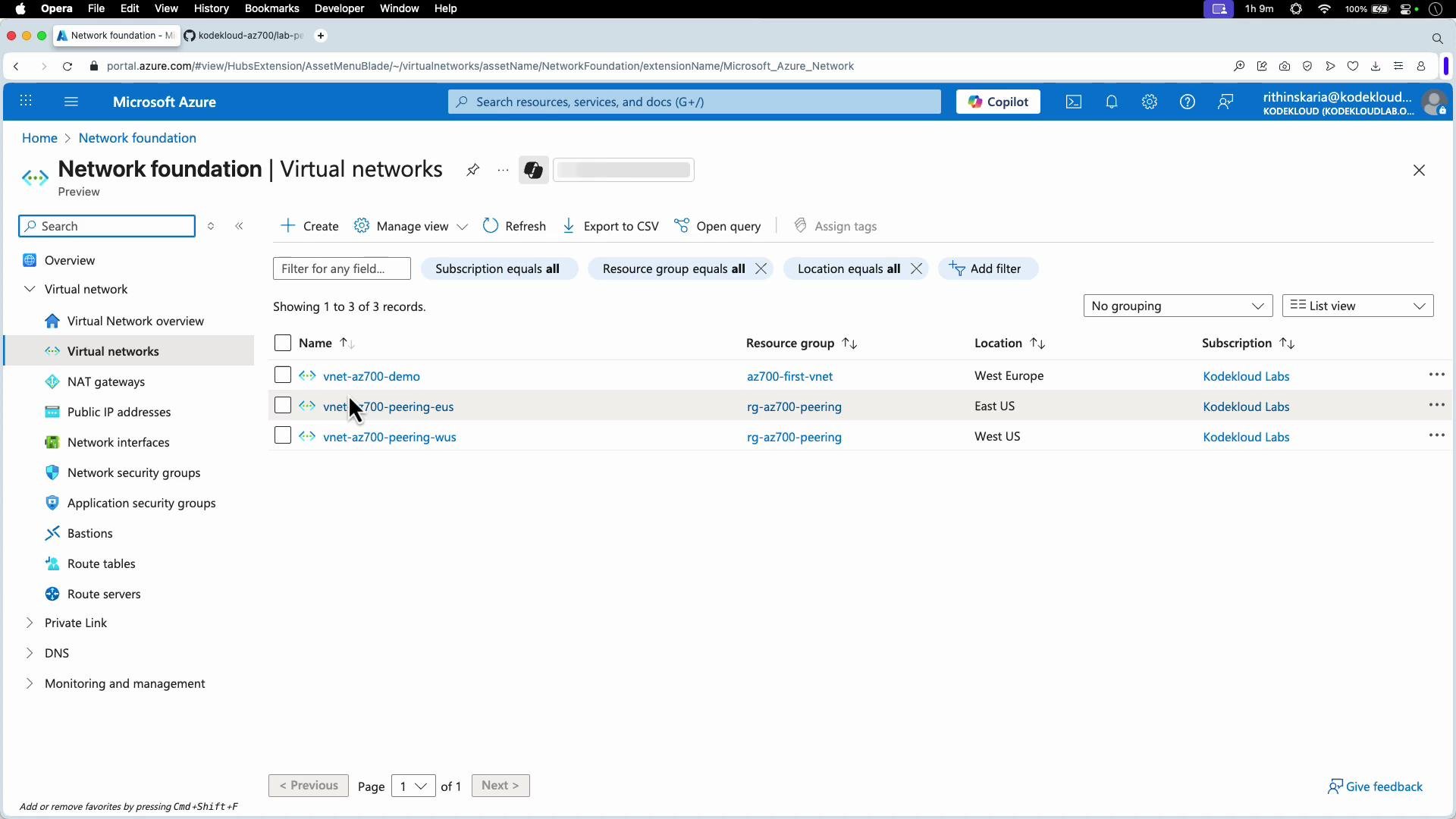Viewport: 1456px width, 819px height.
Task: Close the Network foundation blade
Action: (x=1420, y=171)
